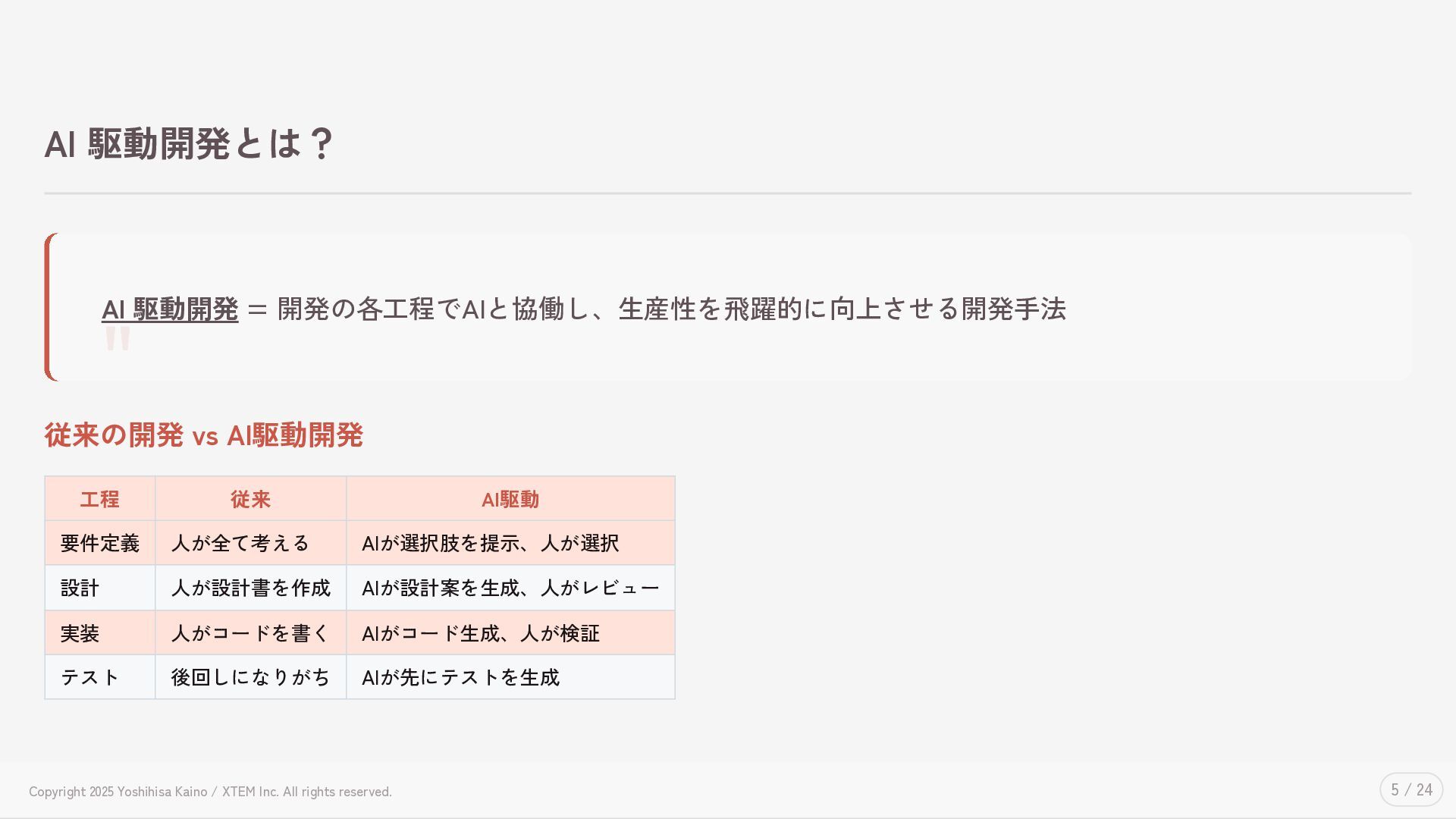Click the AI駆動 table column header
The image size is (1456, 819).
[x=510, y=499]
